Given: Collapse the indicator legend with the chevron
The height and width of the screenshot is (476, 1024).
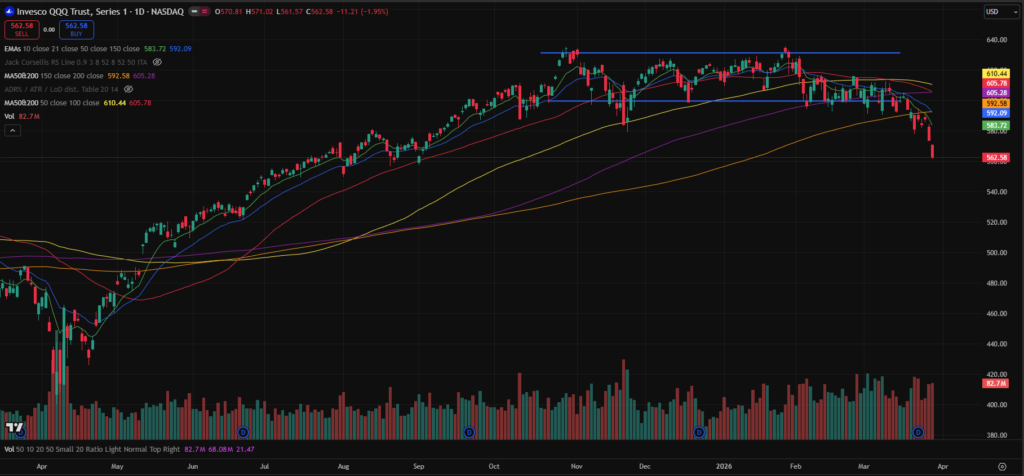Looking at the screenshot, I should coord(11,131).
